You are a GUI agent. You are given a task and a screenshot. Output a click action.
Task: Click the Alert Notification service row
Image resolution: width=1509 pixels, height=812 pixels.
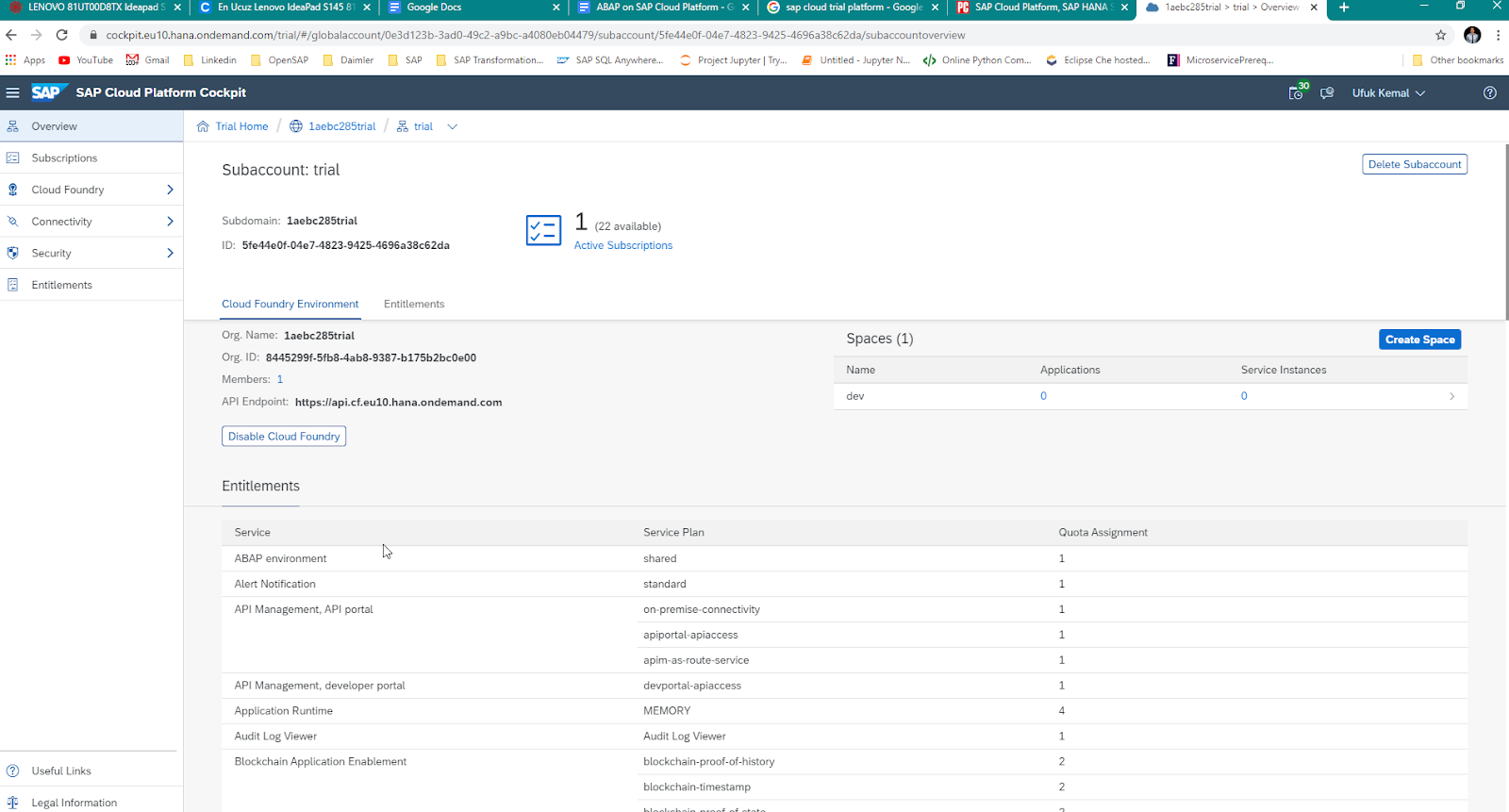[x=844, y=584]
